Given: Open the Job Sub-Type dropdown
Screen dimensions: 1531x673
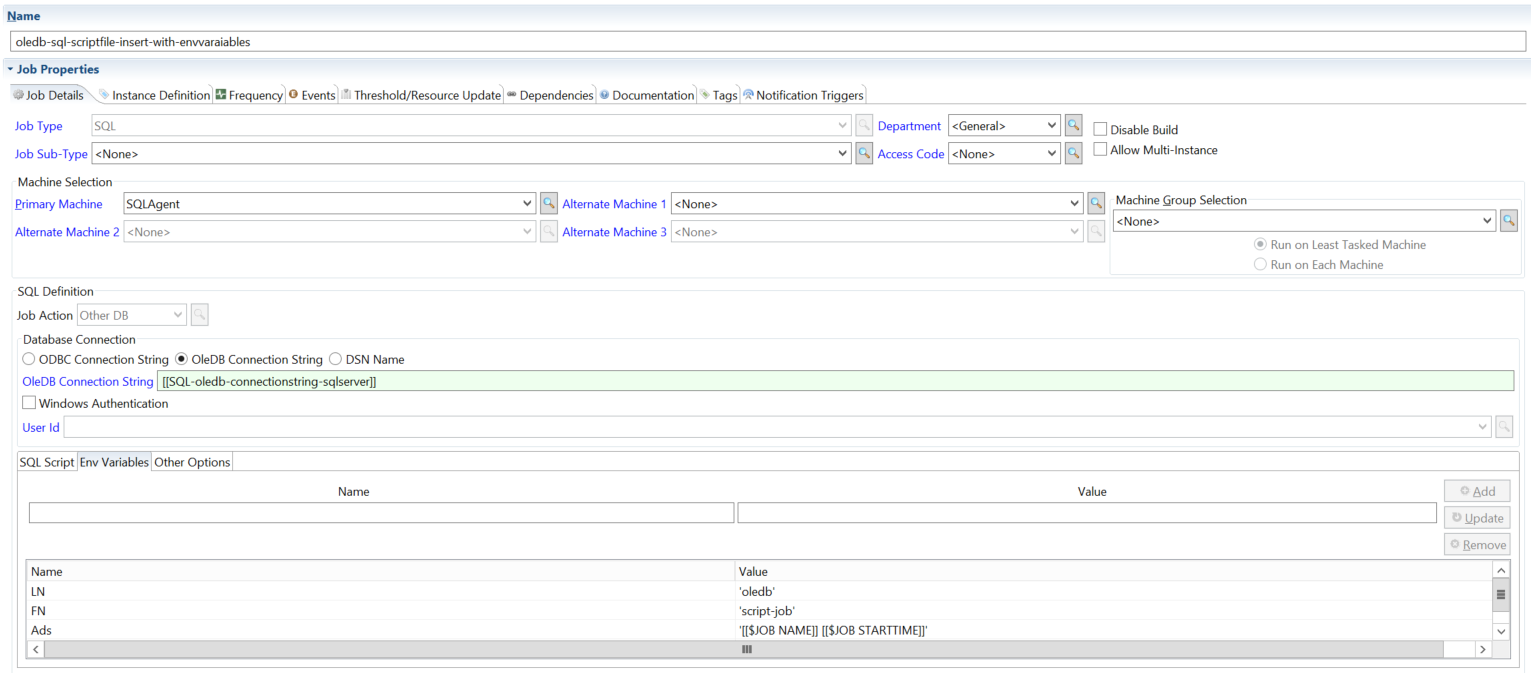Looking at the screenshot, I should tap(844, 154).
